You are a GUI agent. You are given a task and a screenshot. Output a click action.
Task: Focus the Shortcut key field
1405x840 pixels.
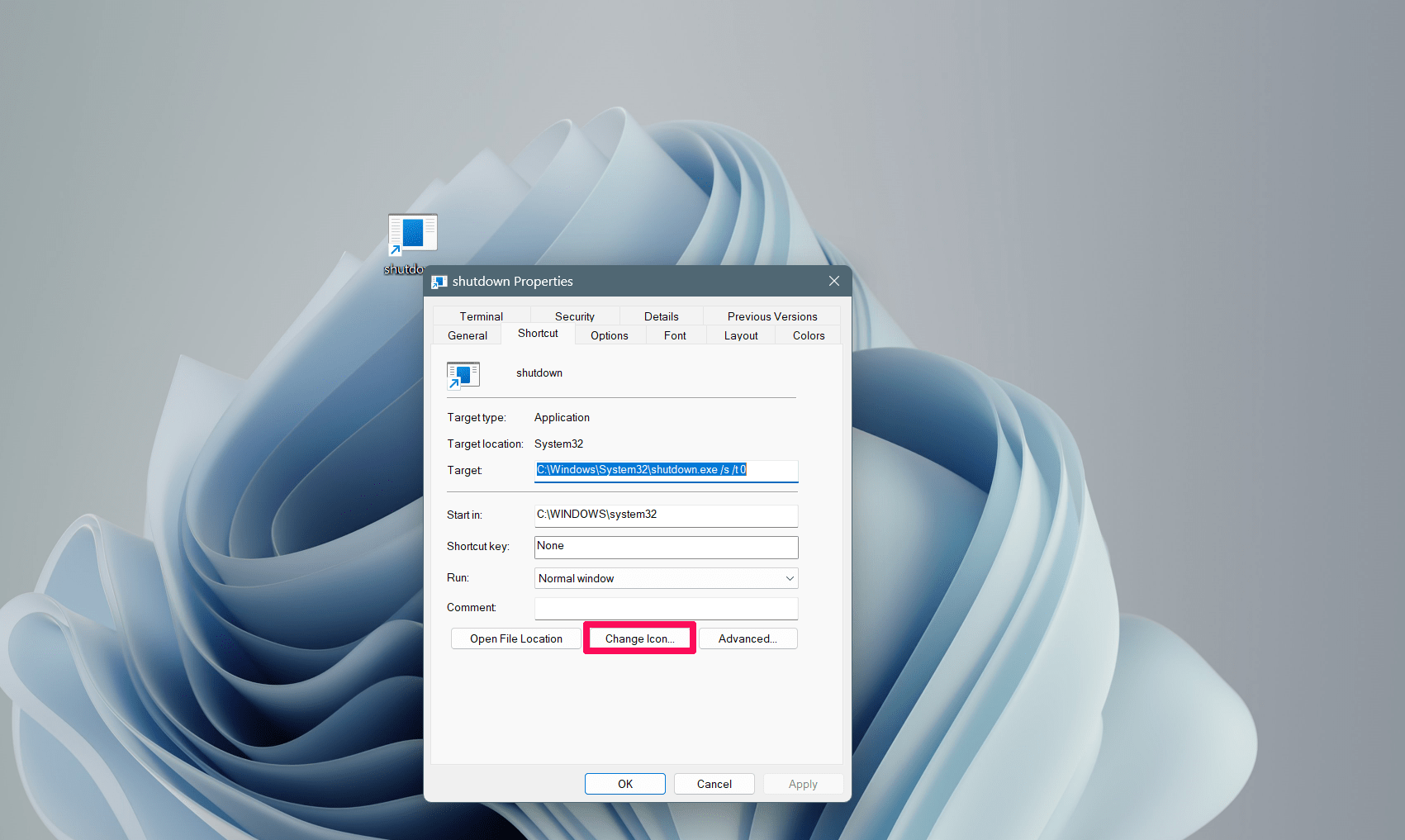666,547
